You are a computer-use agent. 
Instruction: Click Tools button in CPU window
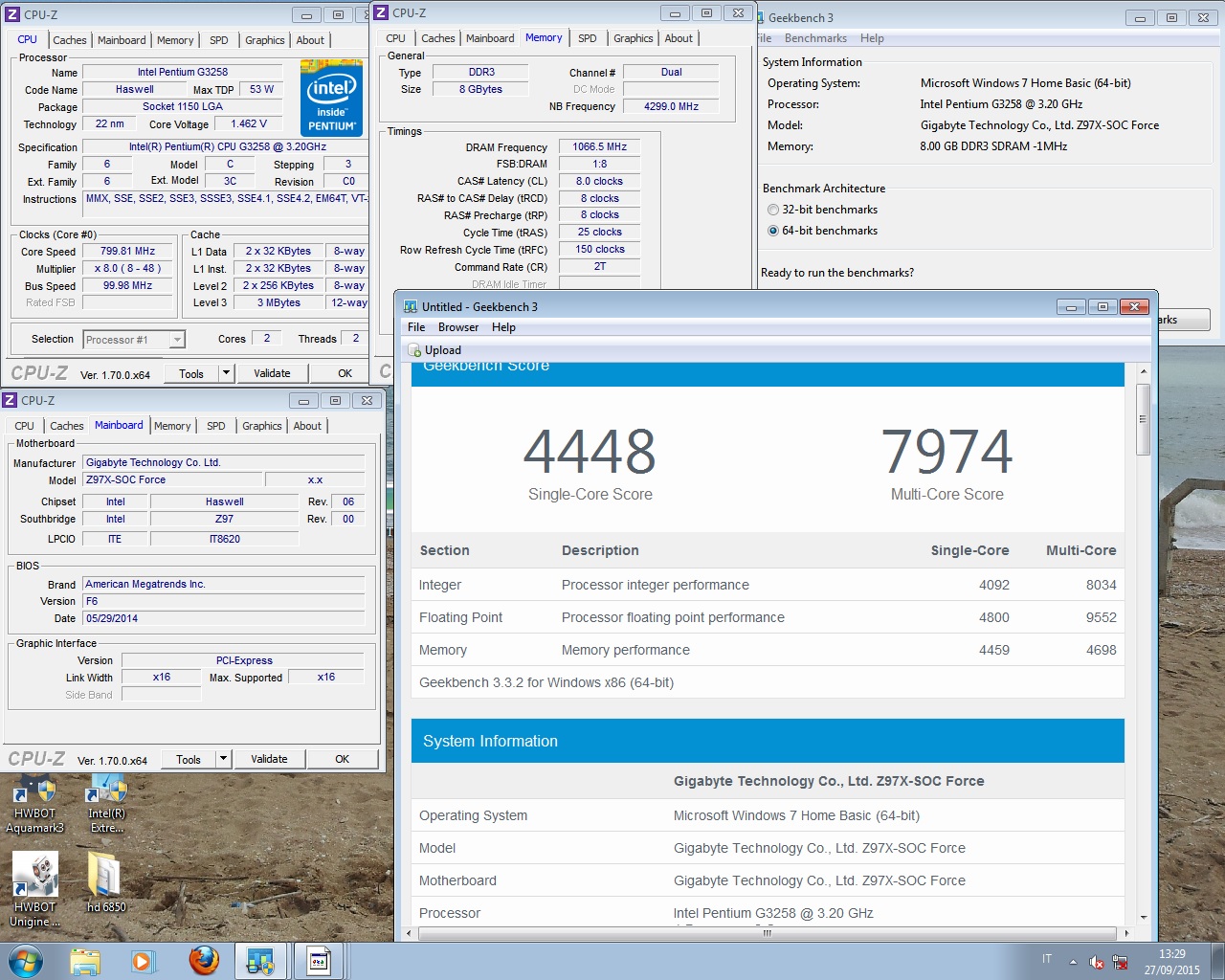point(191,373)
